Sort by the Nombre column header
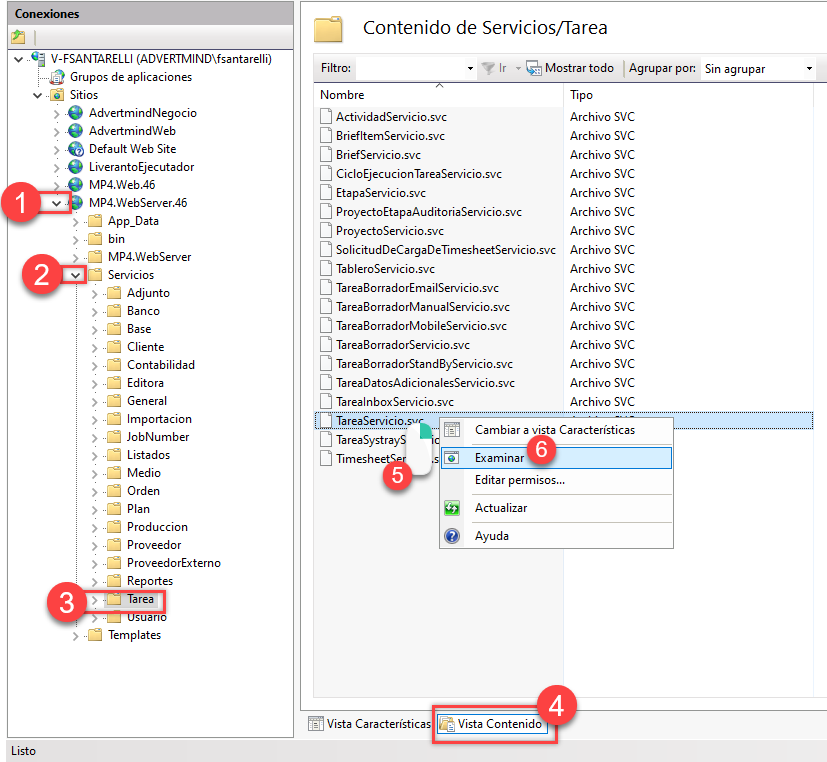This screenshot has height=762, width=827. pyautogui.click(x=439, y=95)
